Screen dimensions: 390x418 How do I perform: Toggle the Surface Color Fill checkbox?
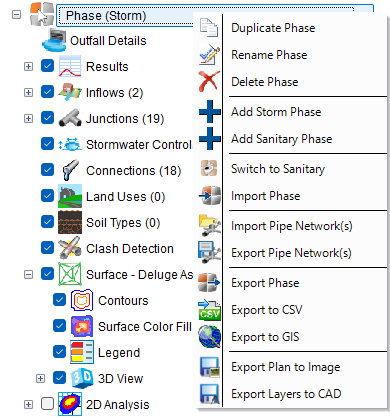(x=59, y=326)
